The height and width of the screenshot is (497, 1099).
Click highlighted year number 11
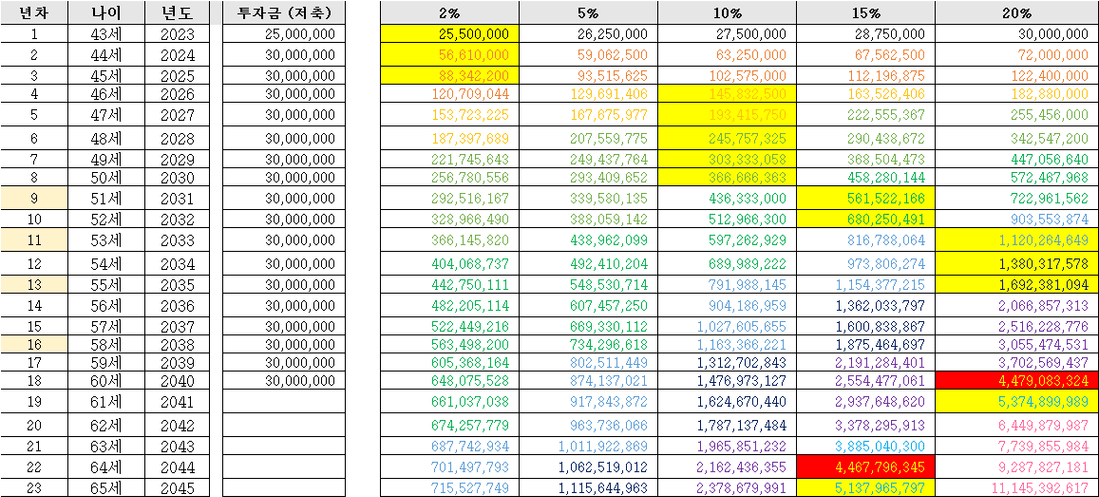(34, 240)
